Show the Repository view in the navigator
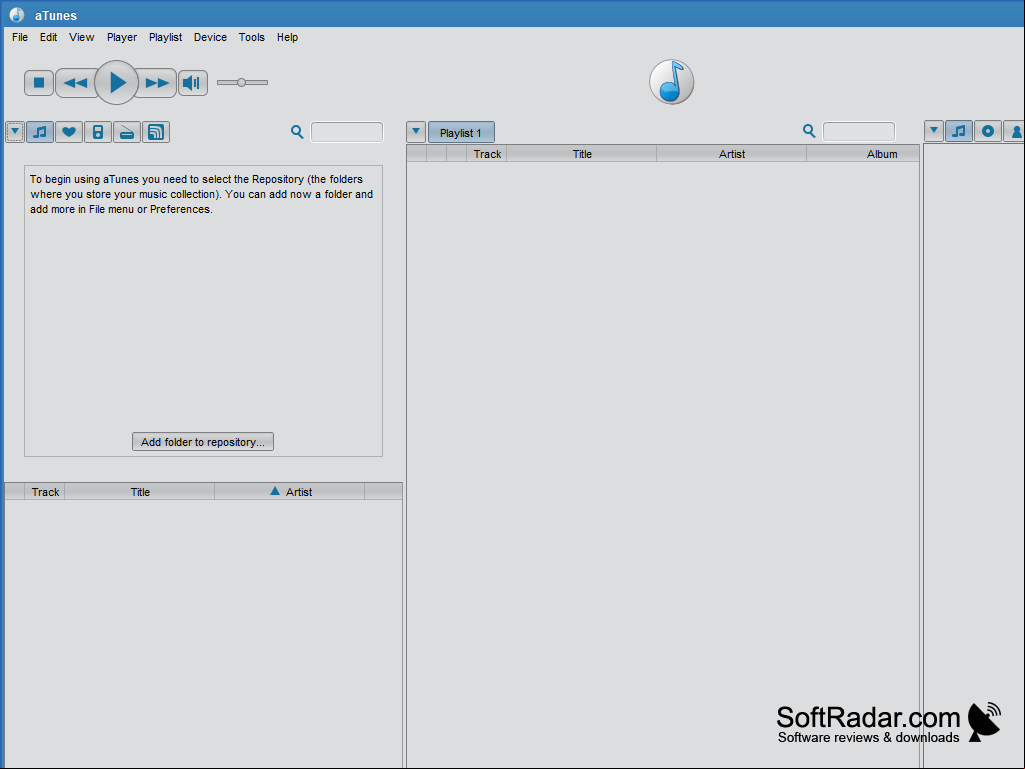This screenshot has height=769, width=1025. (x=40, y=132)
